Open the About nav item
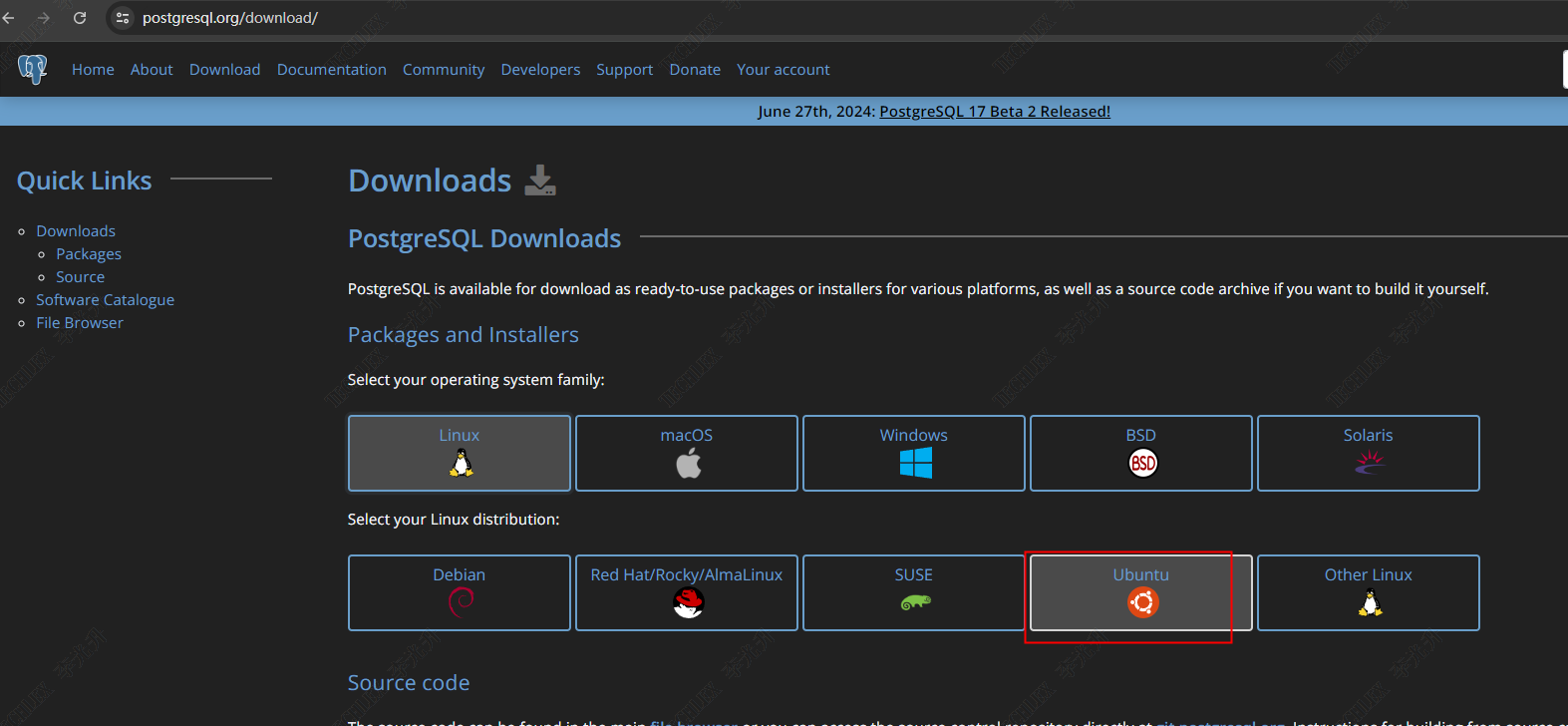Image resolution: width=1568 pixels, height=726 pixels. pos(152,70)
